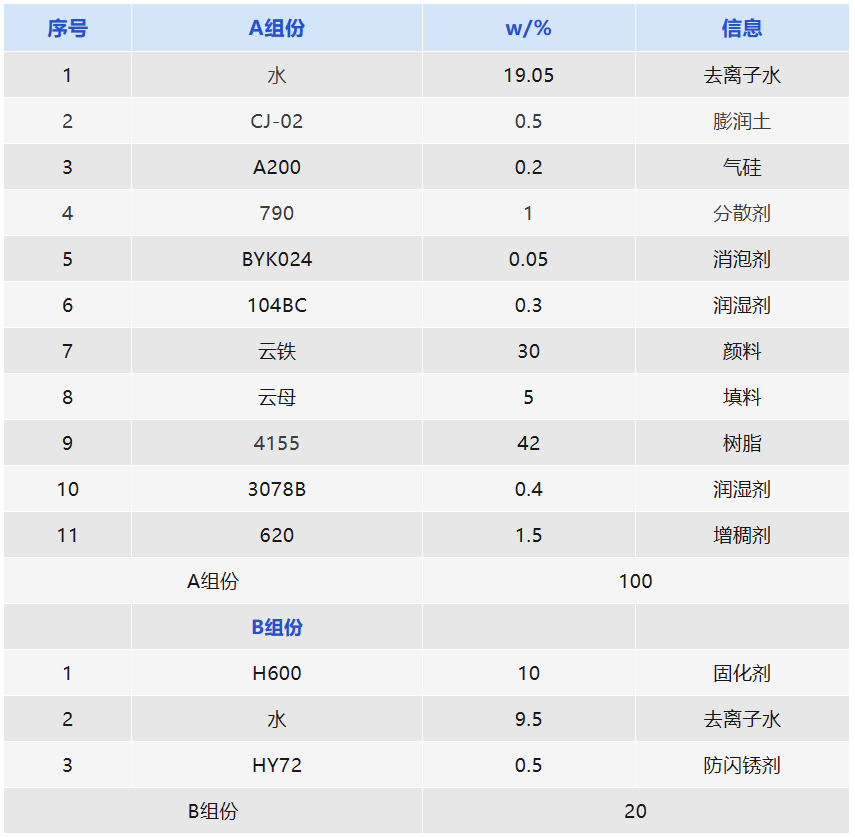Click the 序号 column header

click(68, 28)
